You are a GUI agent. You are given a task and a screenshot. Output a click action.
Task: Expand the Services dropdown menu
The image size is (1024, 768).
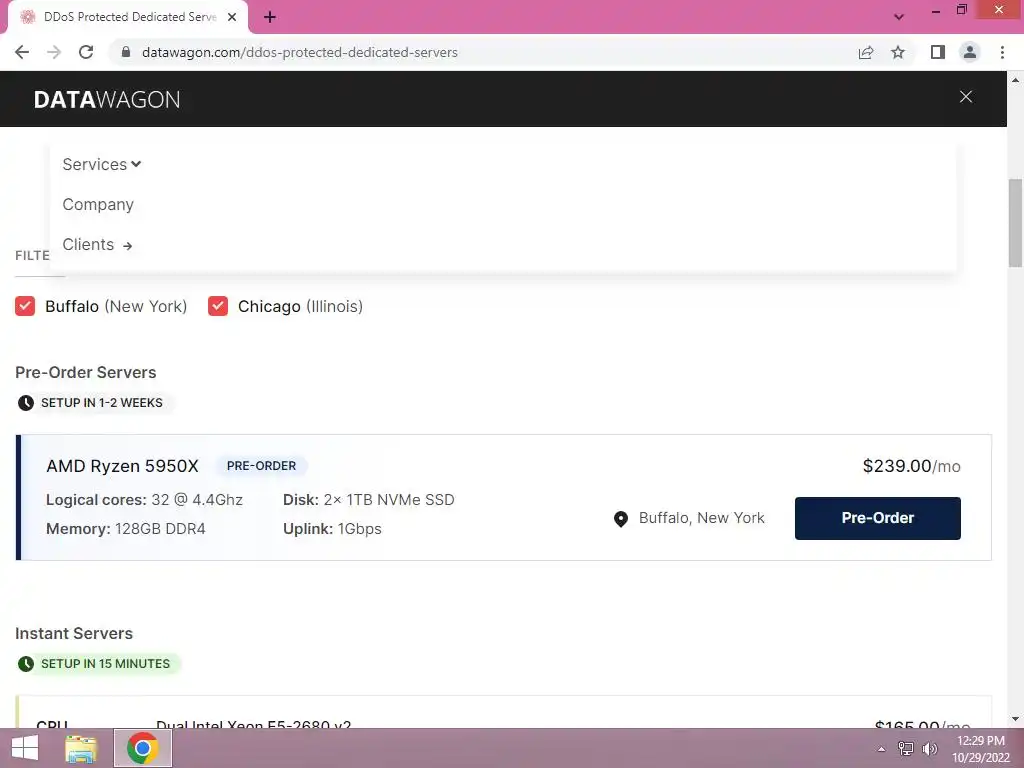point(102,165)
